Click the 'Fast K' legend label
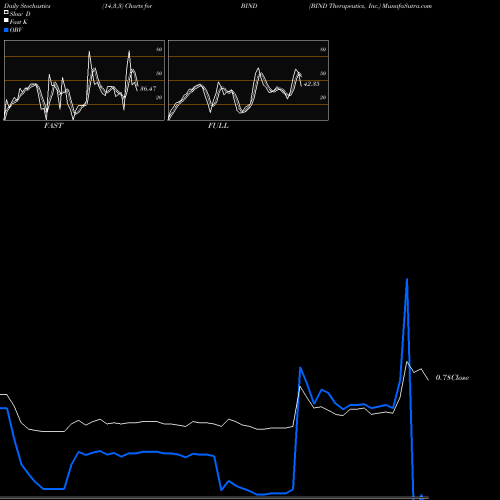 [x=19, y=22]
